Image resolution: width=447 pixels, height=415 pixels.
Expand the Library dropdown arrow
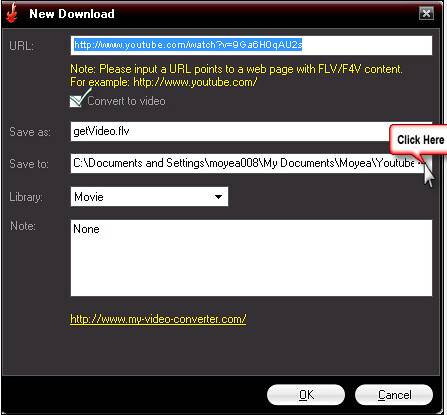pos(218,197)
